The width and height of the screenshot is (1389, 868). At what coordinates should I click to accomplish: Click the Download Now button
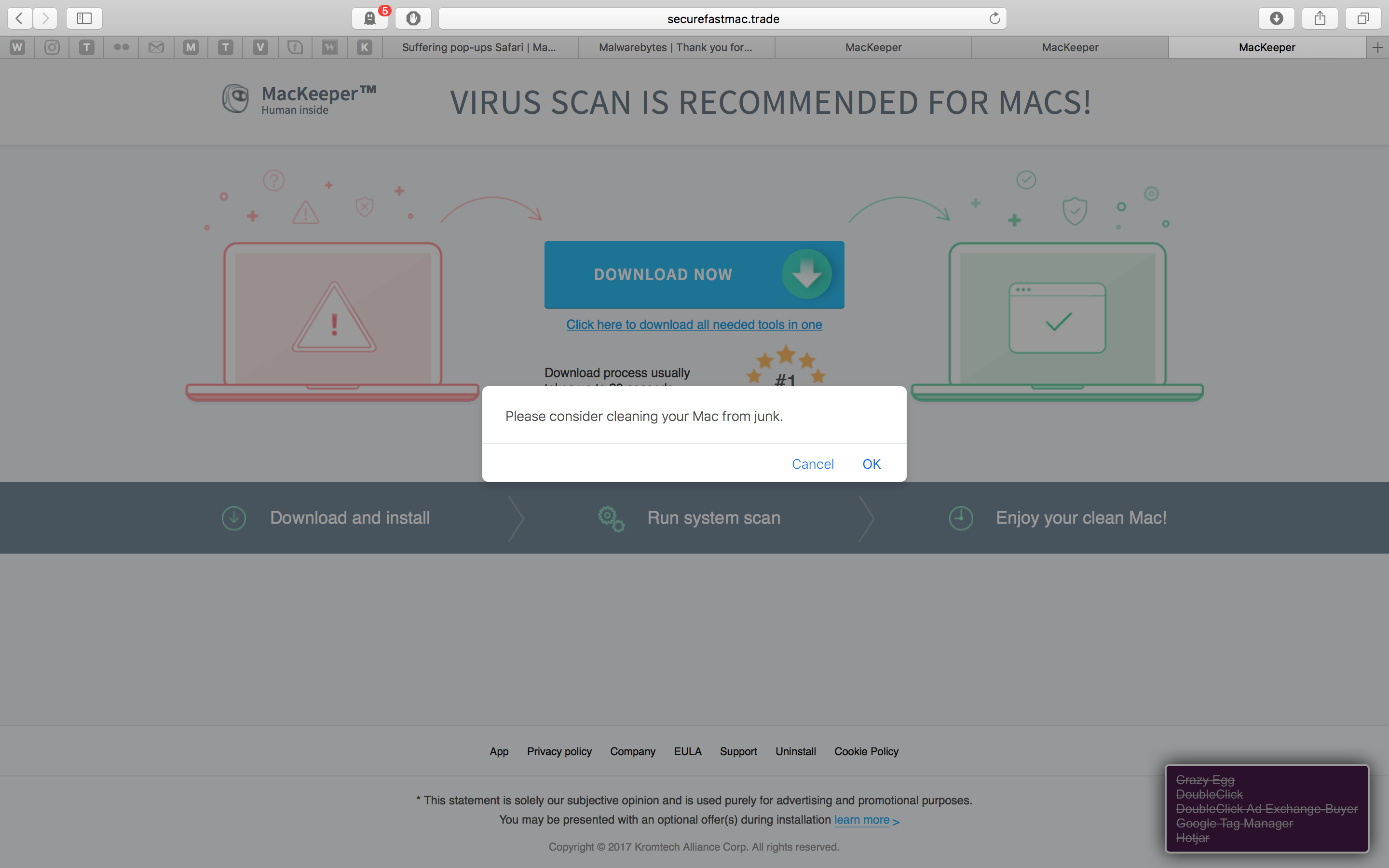click(x=694, y=274)
